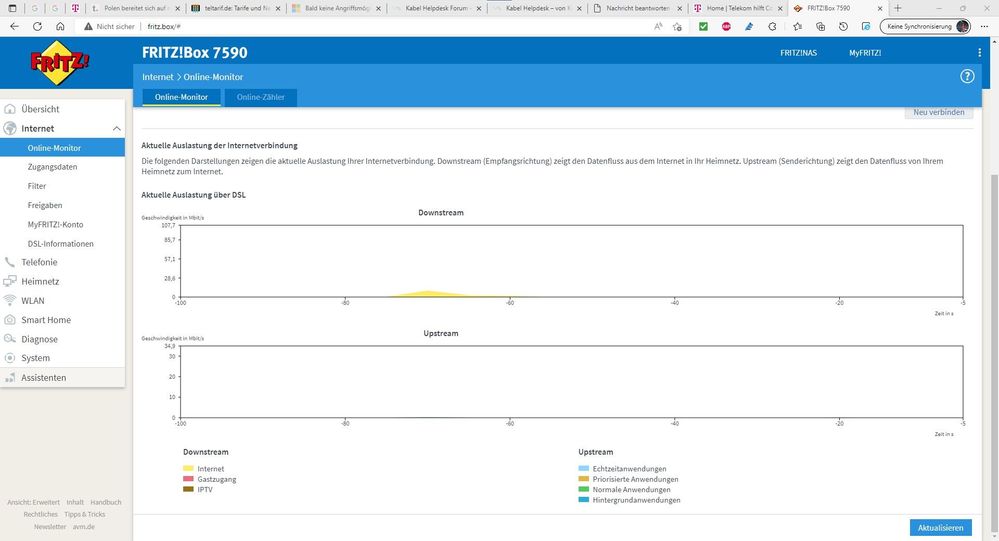Click the WLAN signal icon
The height and width of the screenshot is (541, 999).
[10, 300]
